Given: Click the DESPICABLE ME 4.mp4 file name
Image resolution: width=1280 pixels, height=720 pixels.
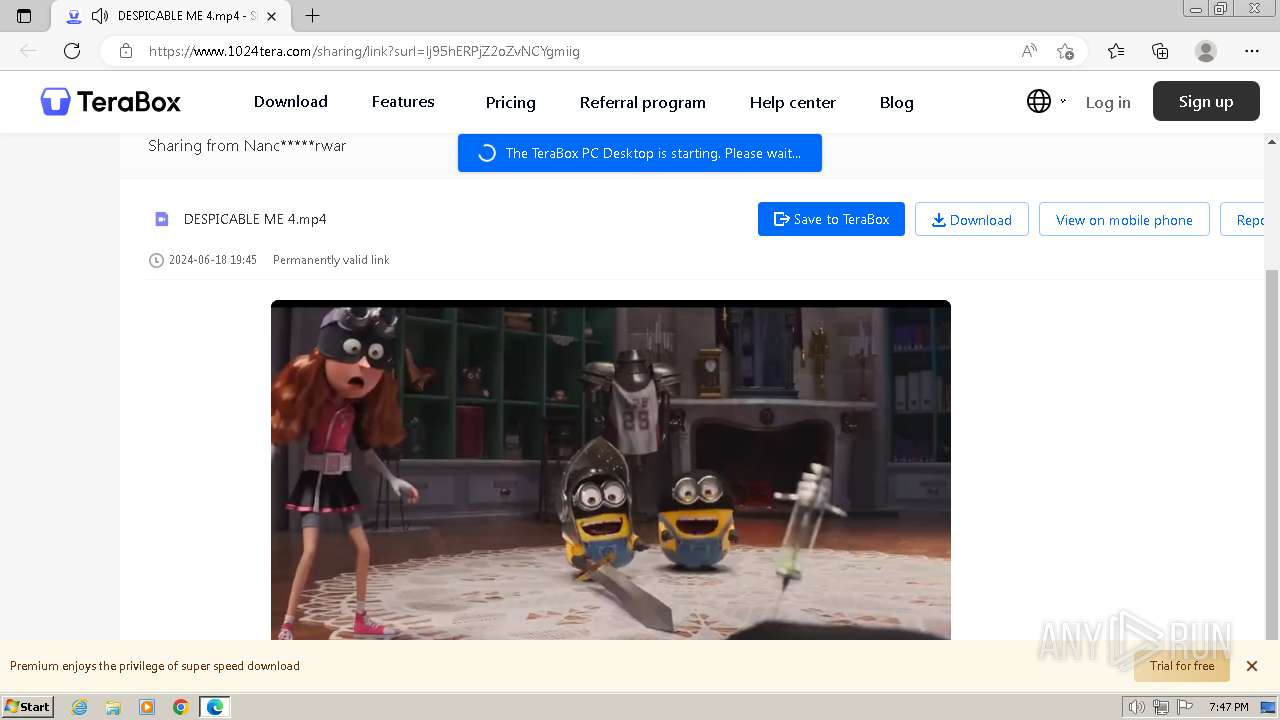Looking at the screenshot, I should coord(255,219).
